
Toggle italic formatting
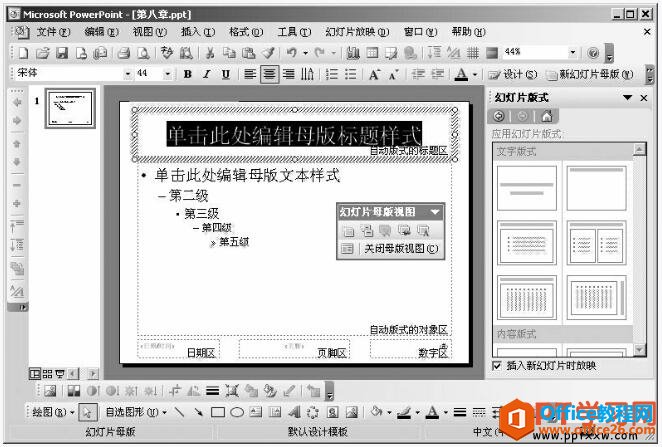tap(206, 75)
